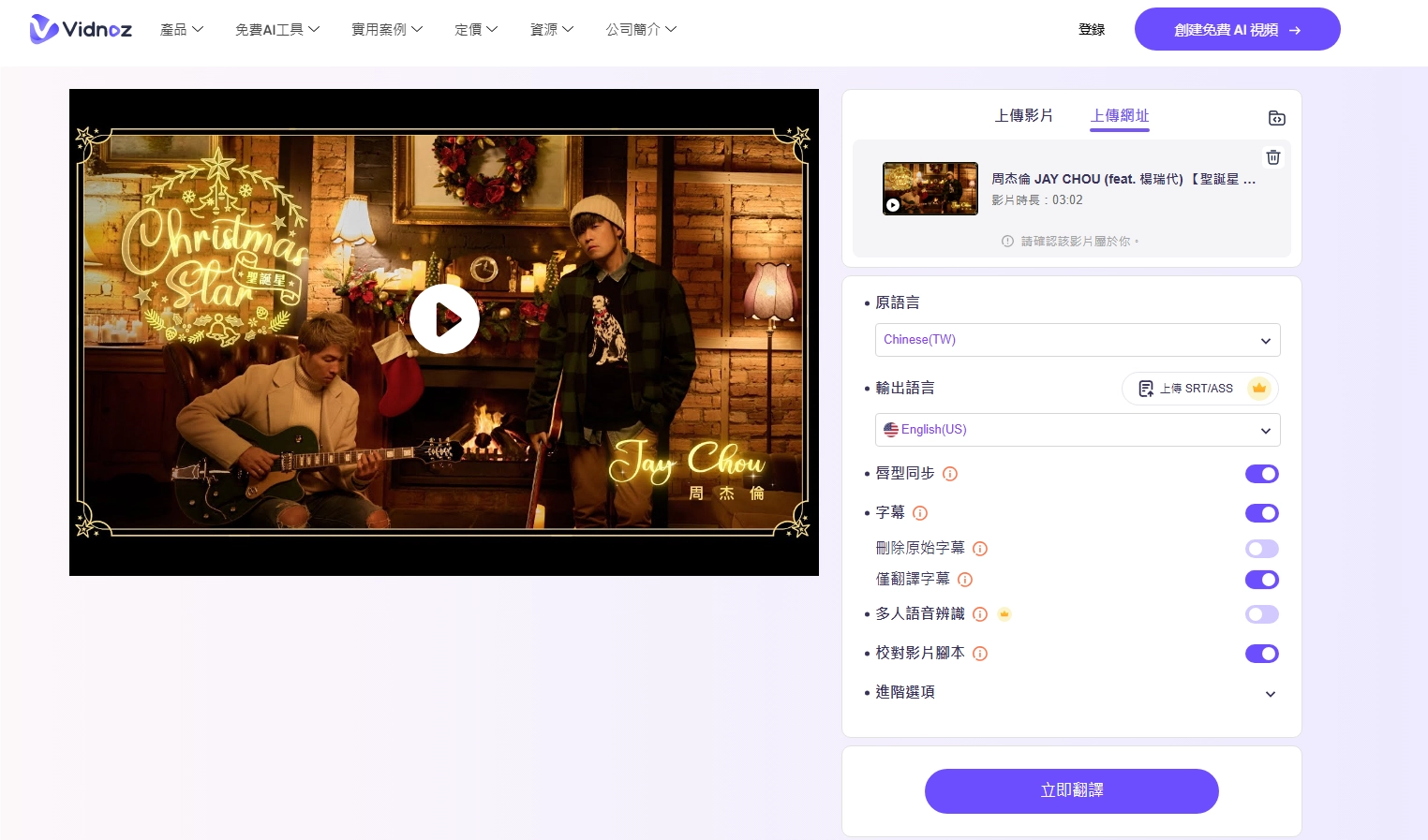The image size is (1428, 840).
Task: Enable the 刪除原始字幕 toggle
Action: (x=1261, y=548)
